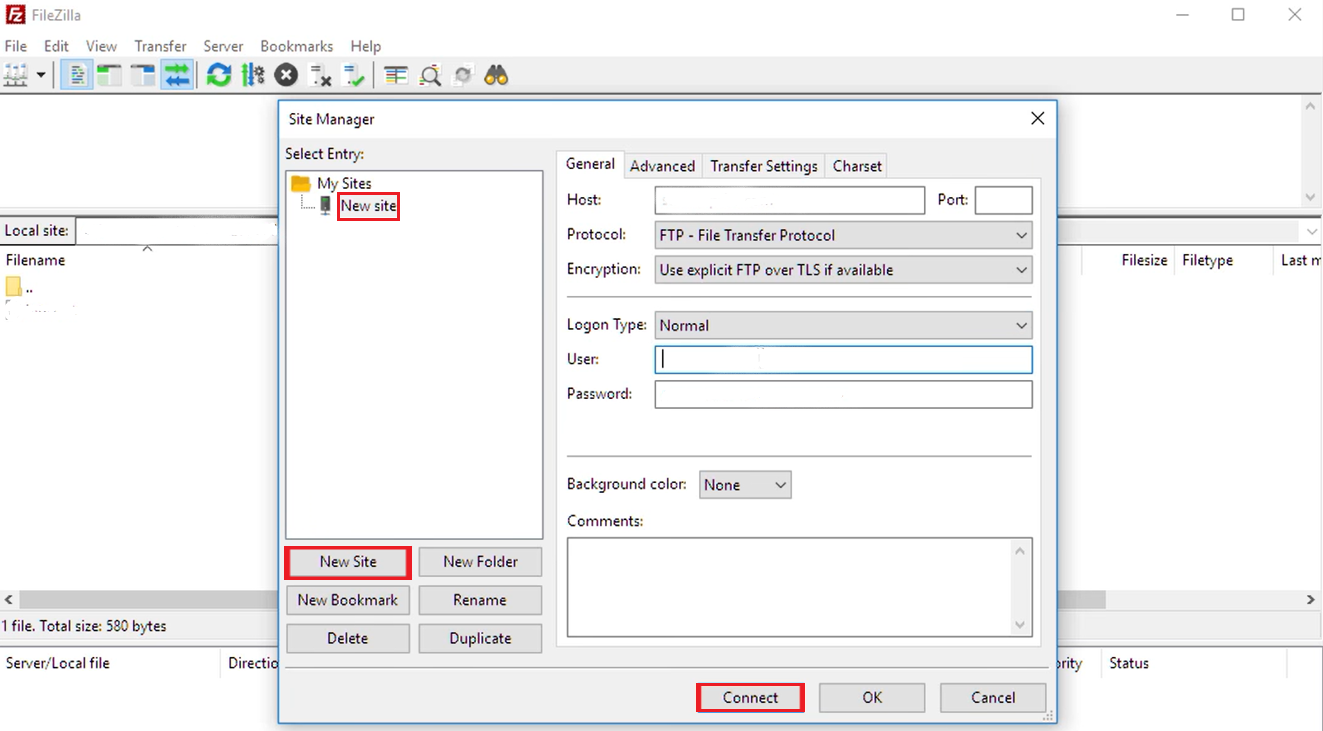The height and width of the screenshot is (731, 1323).
Task: Switch to the Transfer Settings tab
Action: (763, 166)
